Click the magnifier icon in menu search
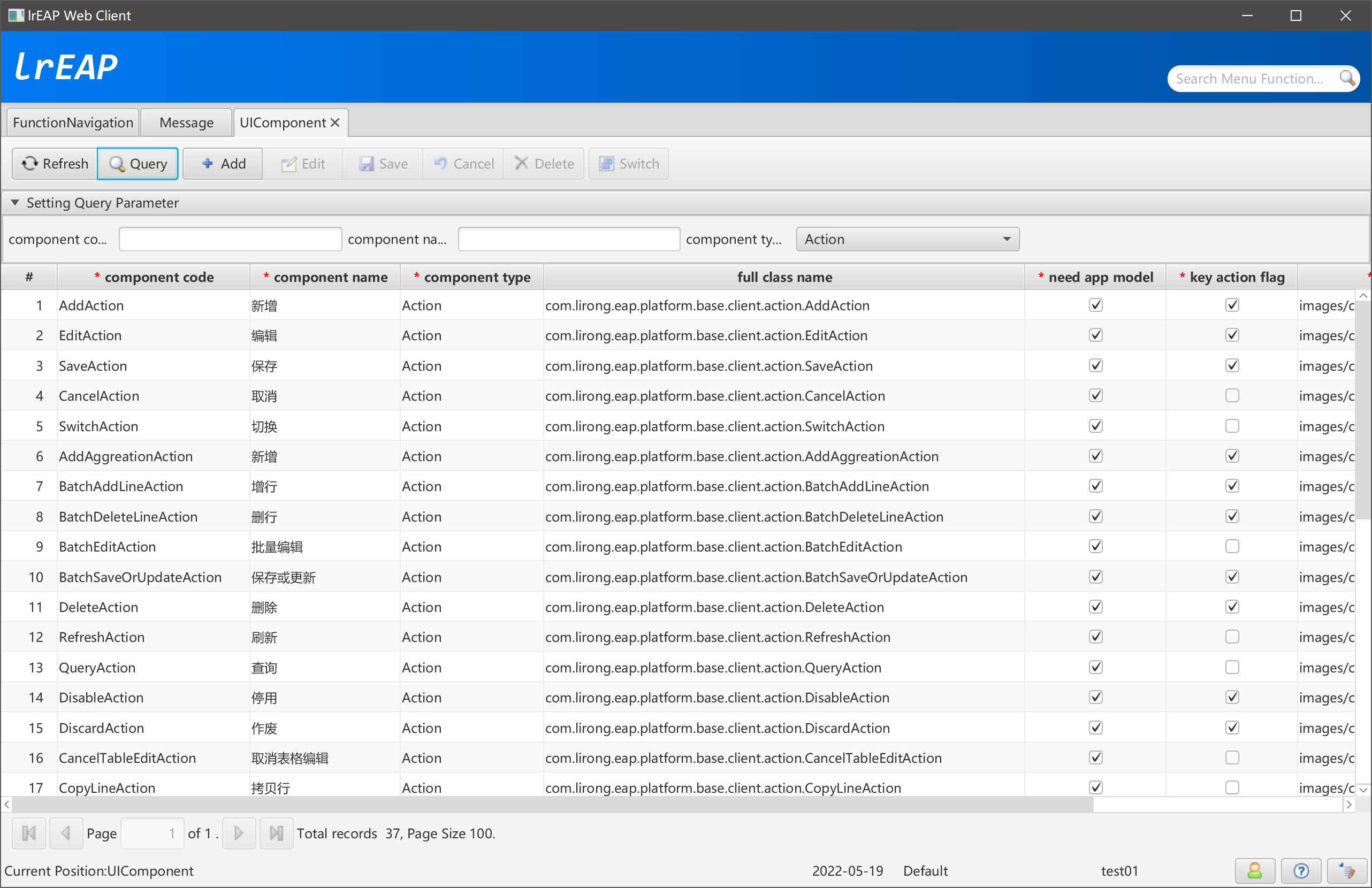This screenshot has height=888, width=1372. [1347, 78]
